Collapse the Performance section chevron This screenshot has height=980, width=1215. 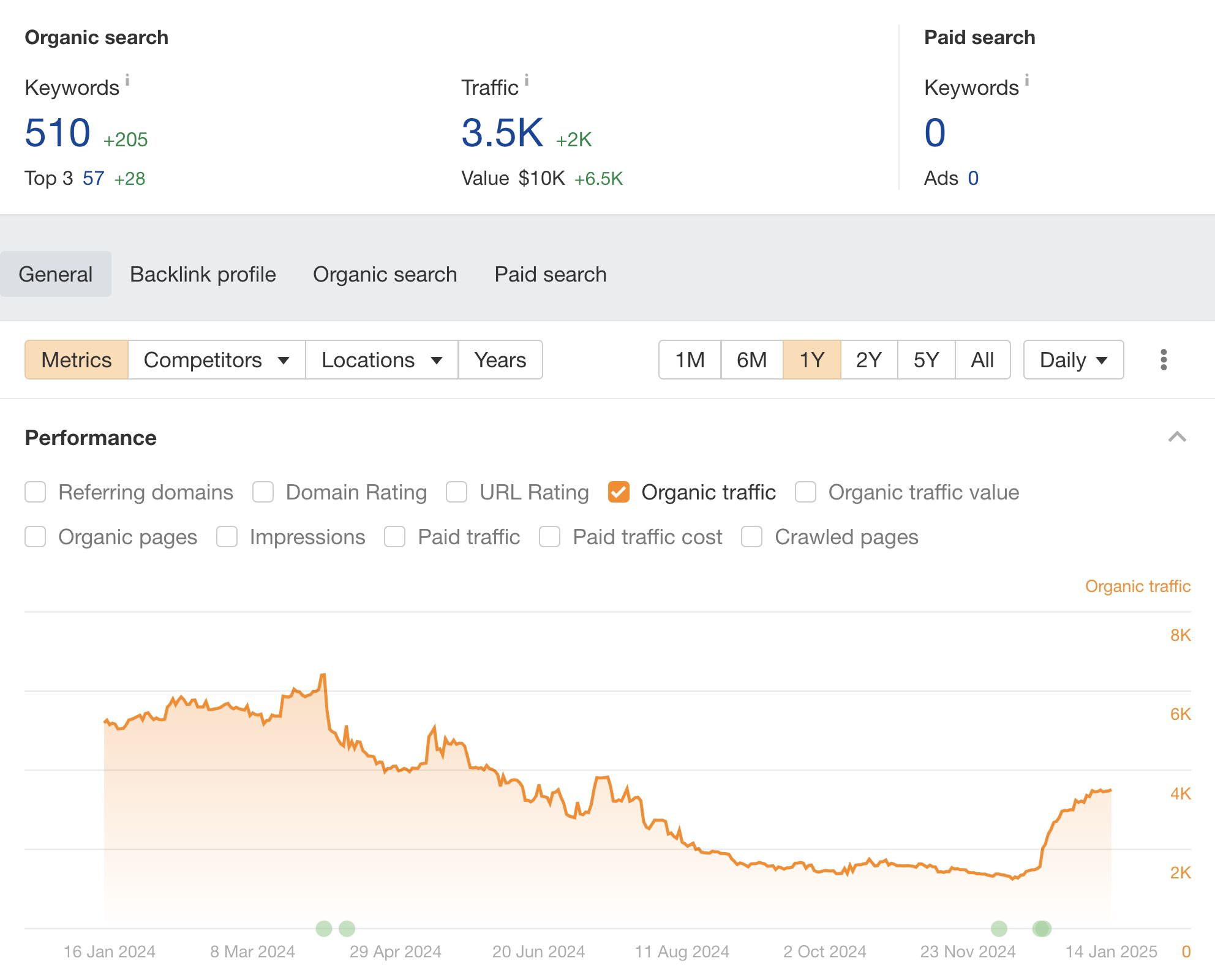tap(1177, 437)
